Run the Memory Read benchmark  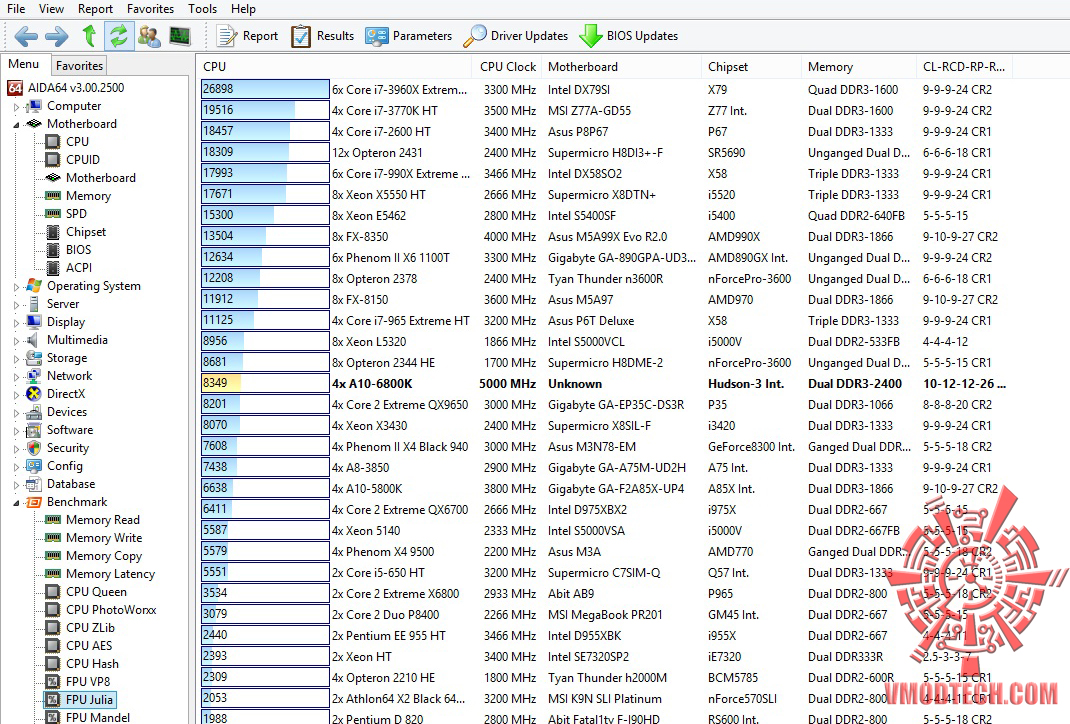[x=102, y=520]
